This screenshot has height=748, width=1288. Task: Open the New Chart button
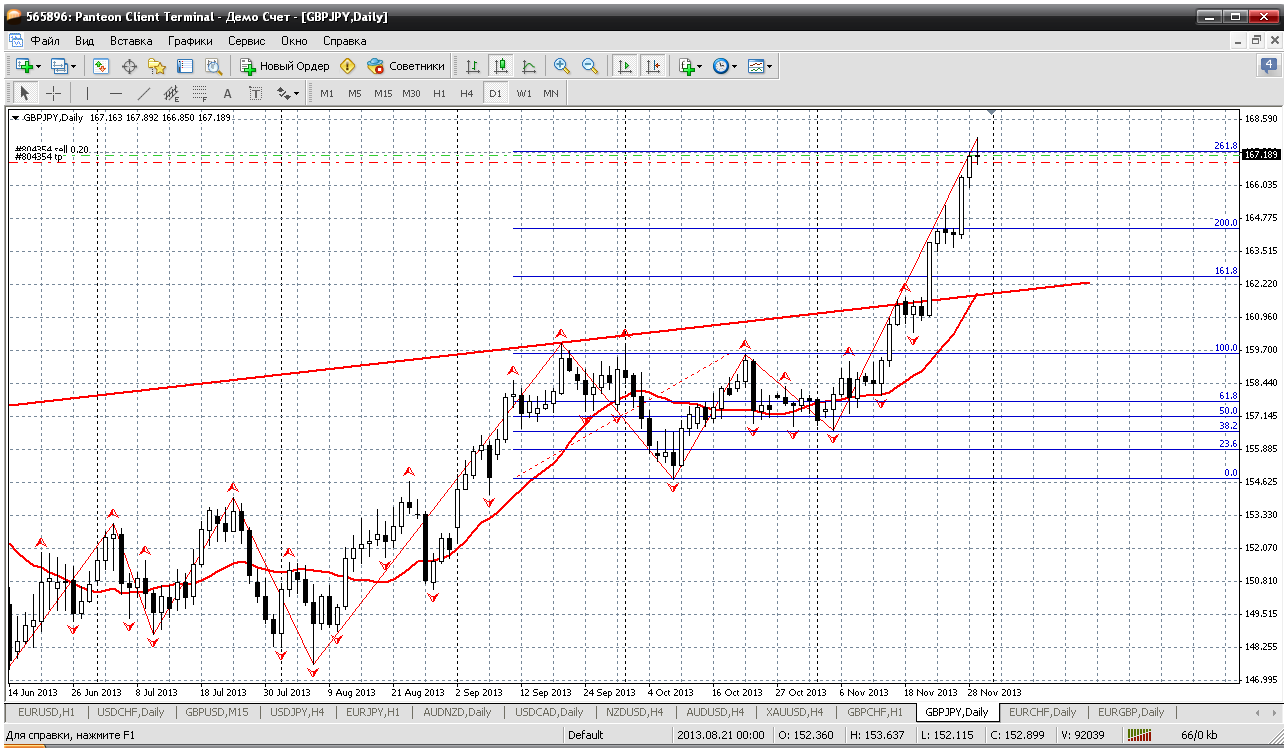pyautogui.click(x=24, y=66)
